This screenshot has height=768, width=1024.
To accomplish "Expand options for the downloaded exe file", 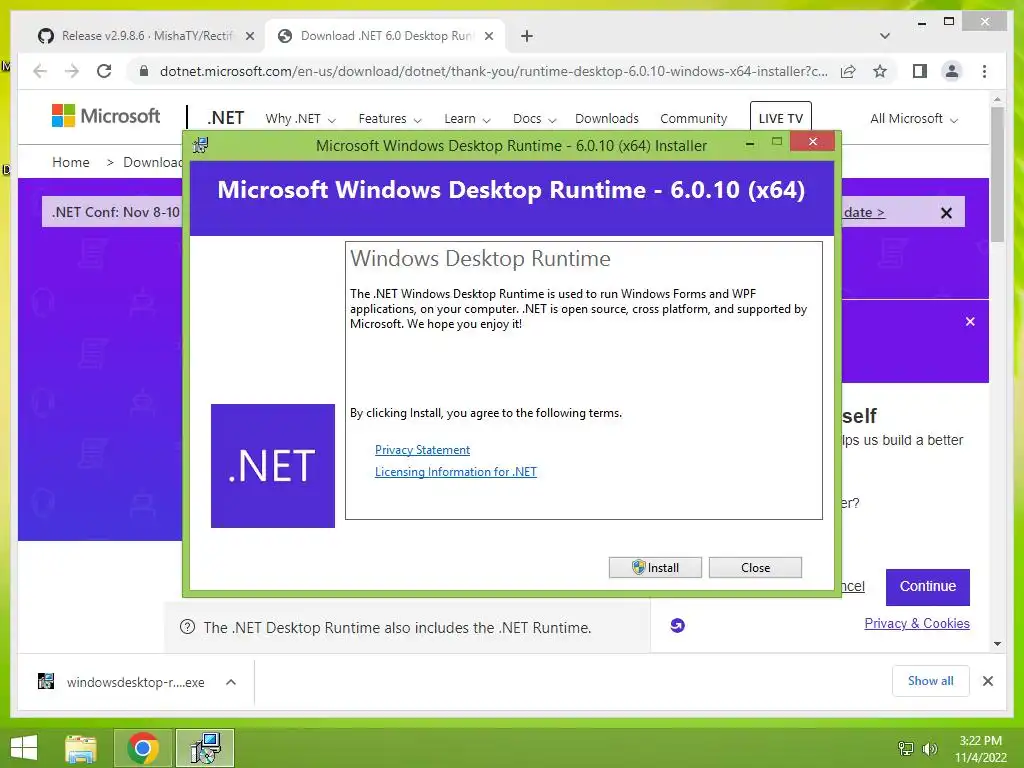I will tap(231, 682).
